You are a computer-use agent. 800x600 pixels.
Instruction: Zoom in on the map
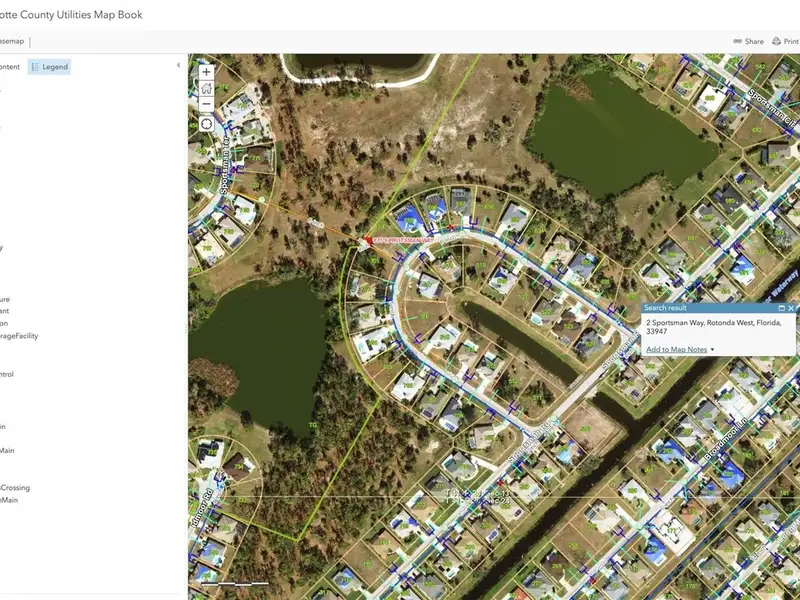pyautogui.click(x=206, y=72)
